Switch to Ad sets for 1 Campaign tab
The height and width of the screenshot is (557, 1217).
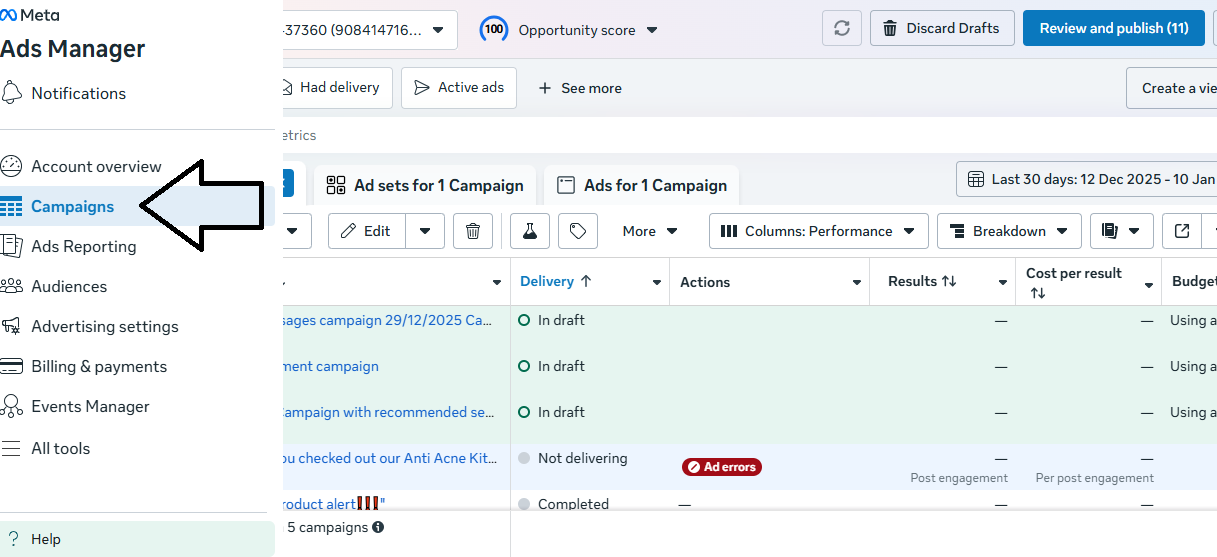point(425,185)
